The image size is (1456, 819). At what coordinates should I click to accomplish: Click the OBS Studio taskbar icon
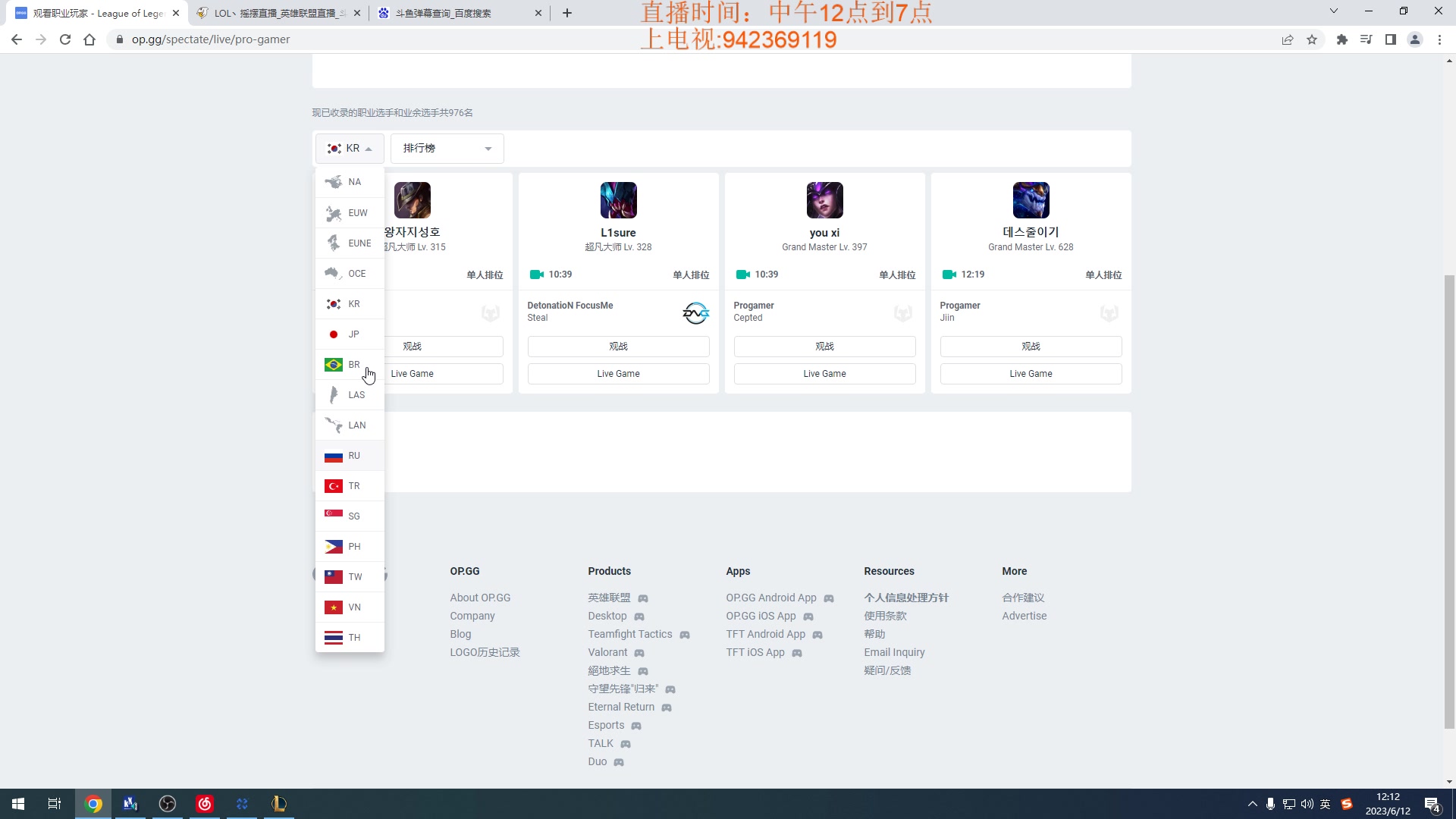(x=168, y=804)
